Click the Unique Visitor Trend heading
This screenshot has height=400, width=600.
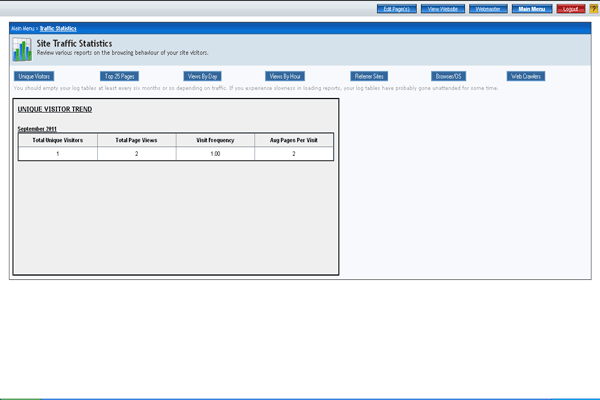(57, 107)
